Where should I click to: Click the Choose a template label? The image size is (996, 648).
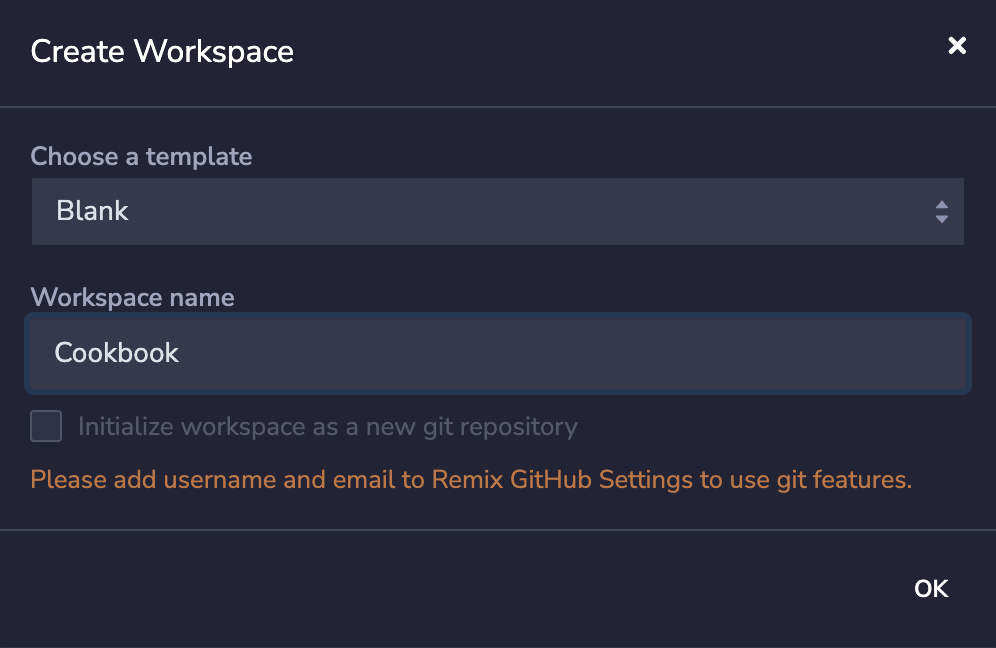pyautogui.click(x=141, y=157)
